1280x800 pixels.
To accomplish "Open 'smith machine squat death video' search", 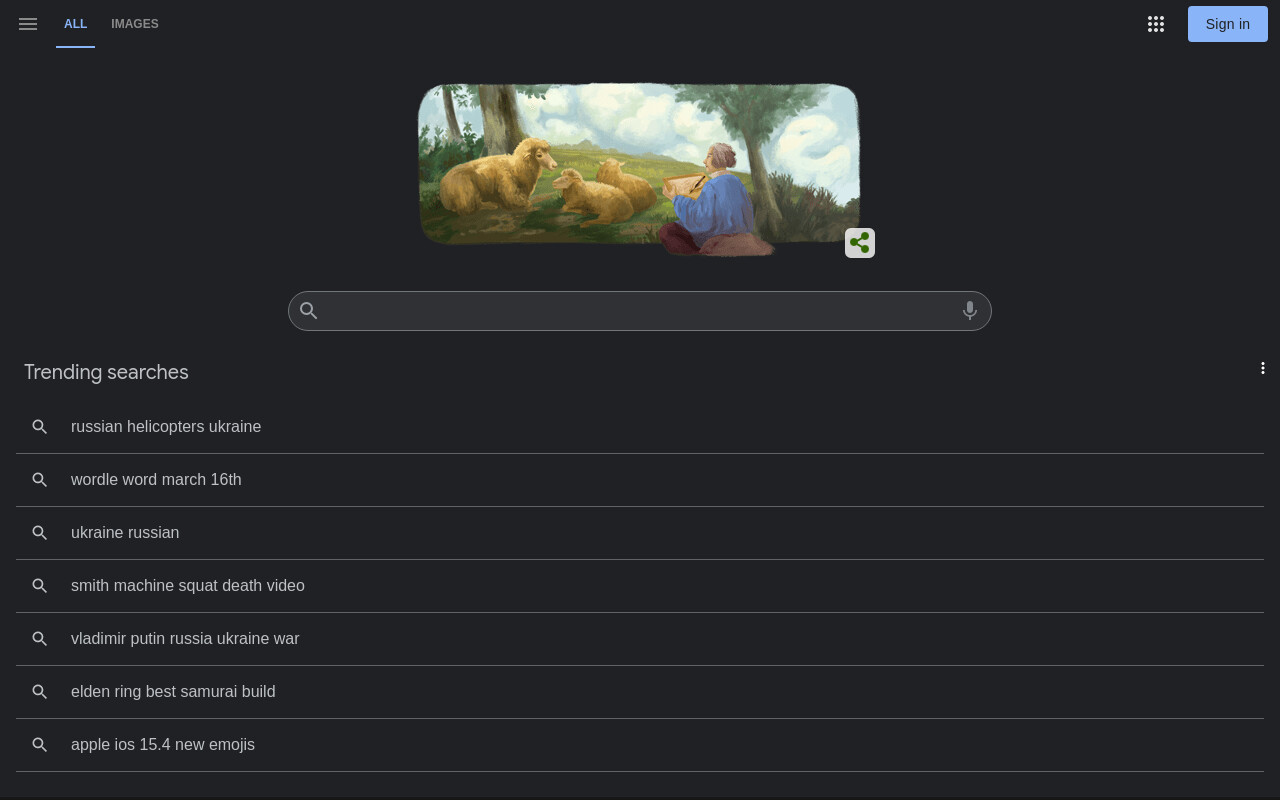I will pos(640,586).
